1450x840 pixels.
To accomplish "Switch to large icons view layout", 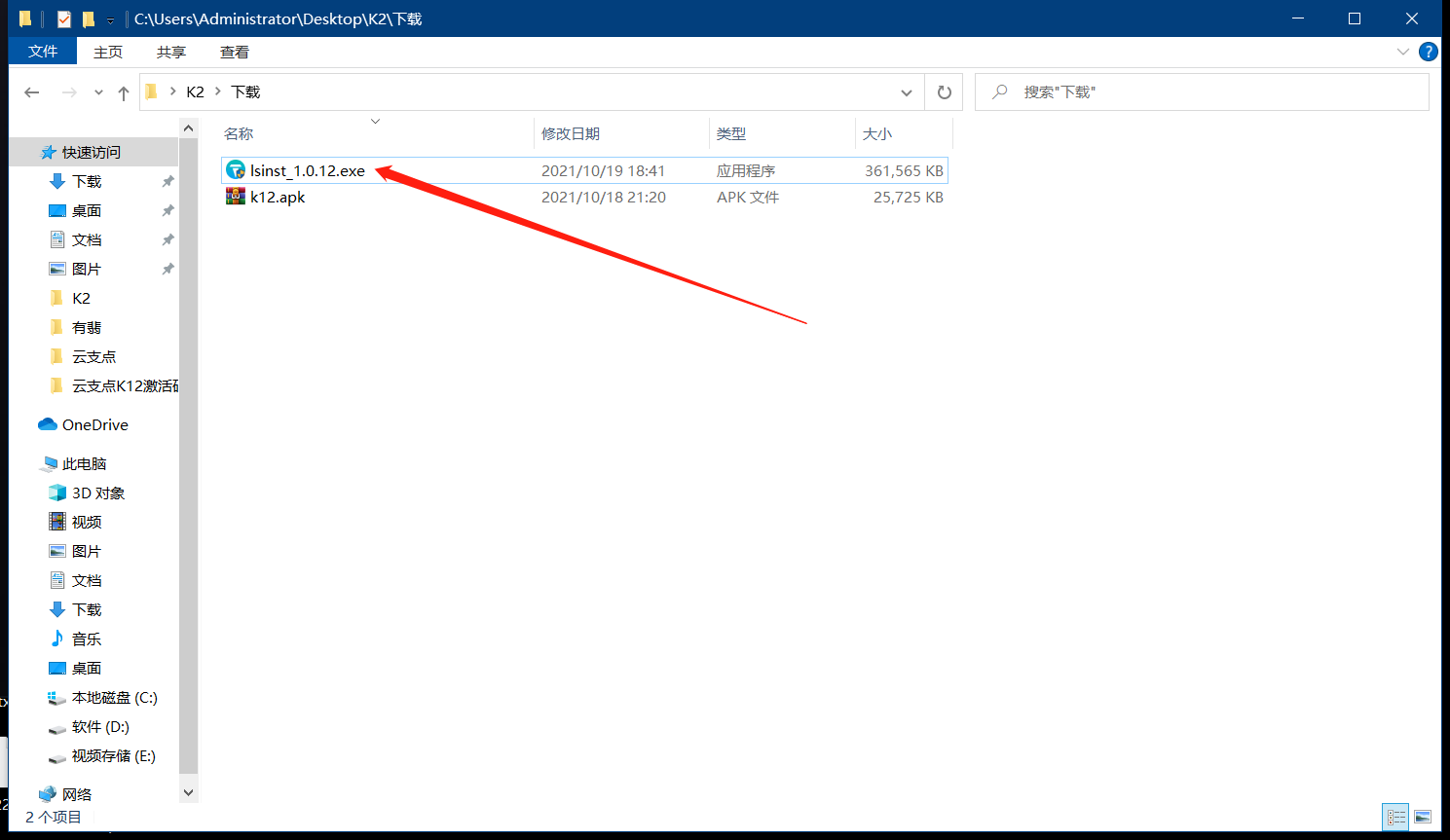I will pyautogui.click(x=1423, y=818).
